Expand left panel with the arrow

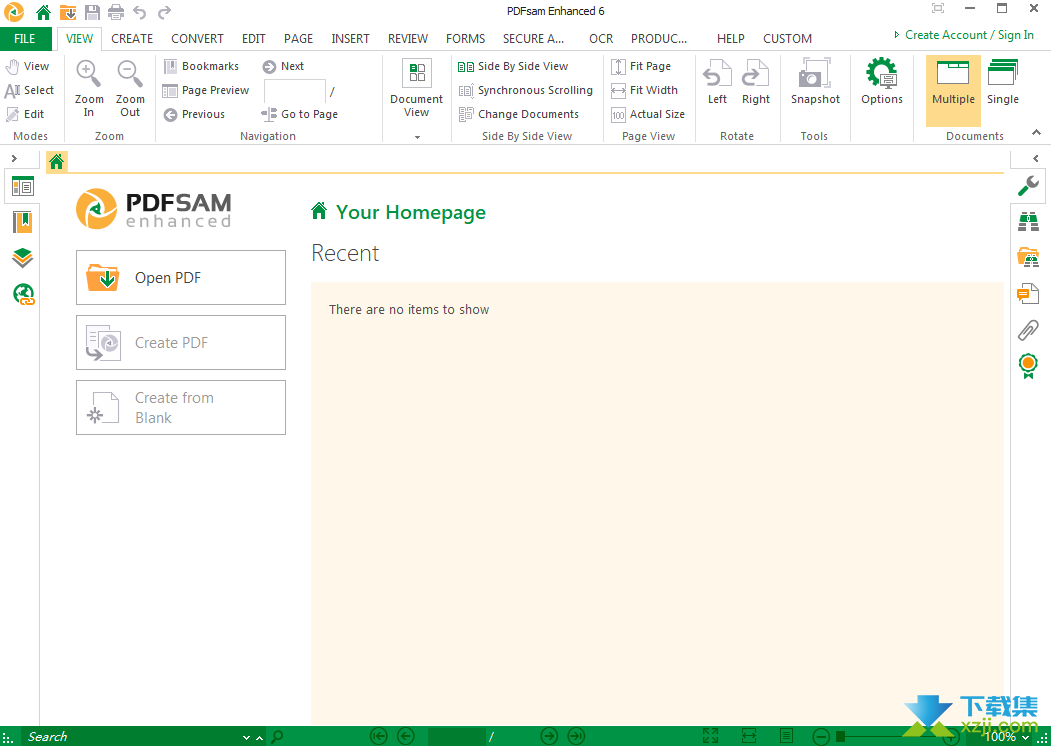pos(14,158)
